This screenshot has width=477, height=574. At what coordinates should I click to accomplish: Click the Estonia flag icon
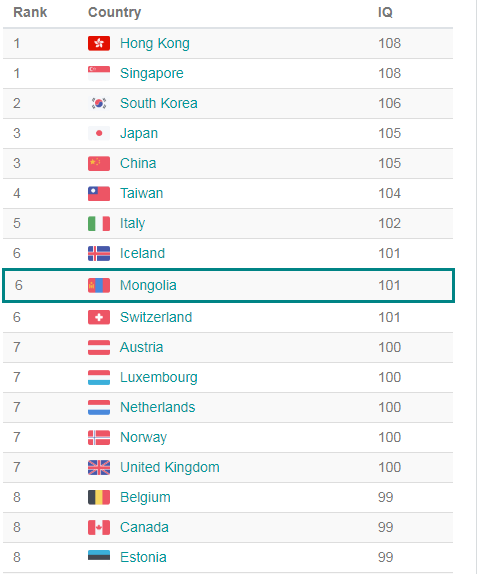99,555
